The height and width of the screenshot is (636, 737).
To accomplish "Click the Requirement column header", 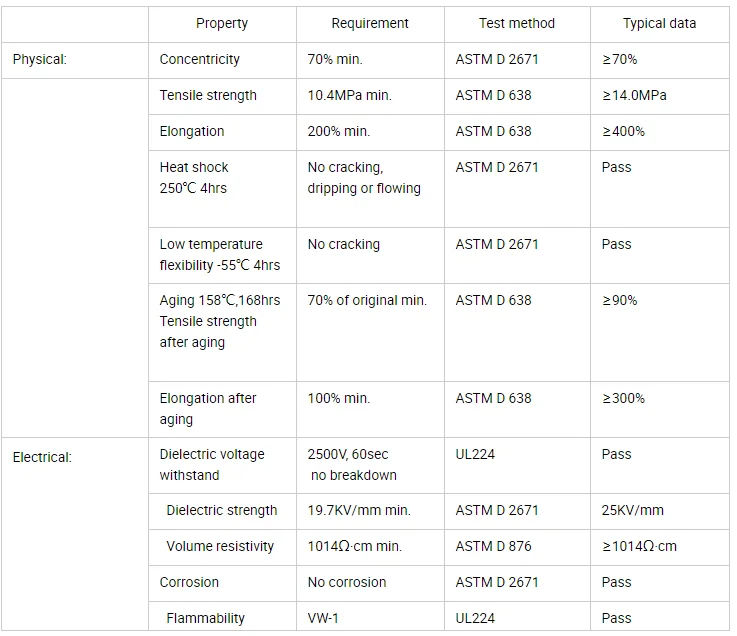I will click(370, 23).
